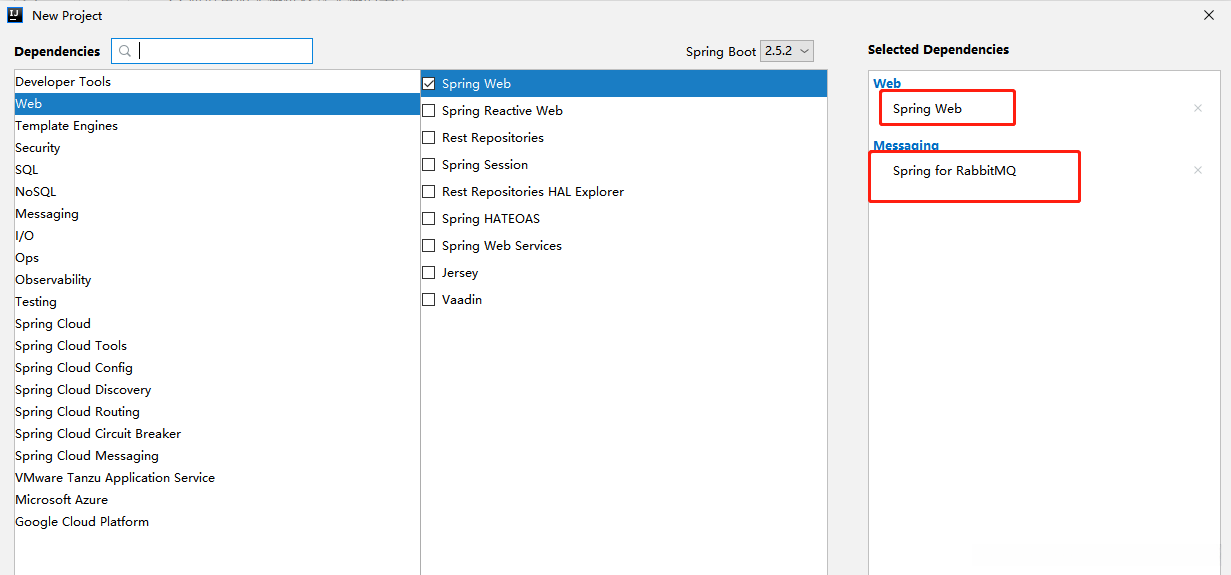
Task: Remove Spring Web from selected dependencies
Action: (x=1197, y=108)
